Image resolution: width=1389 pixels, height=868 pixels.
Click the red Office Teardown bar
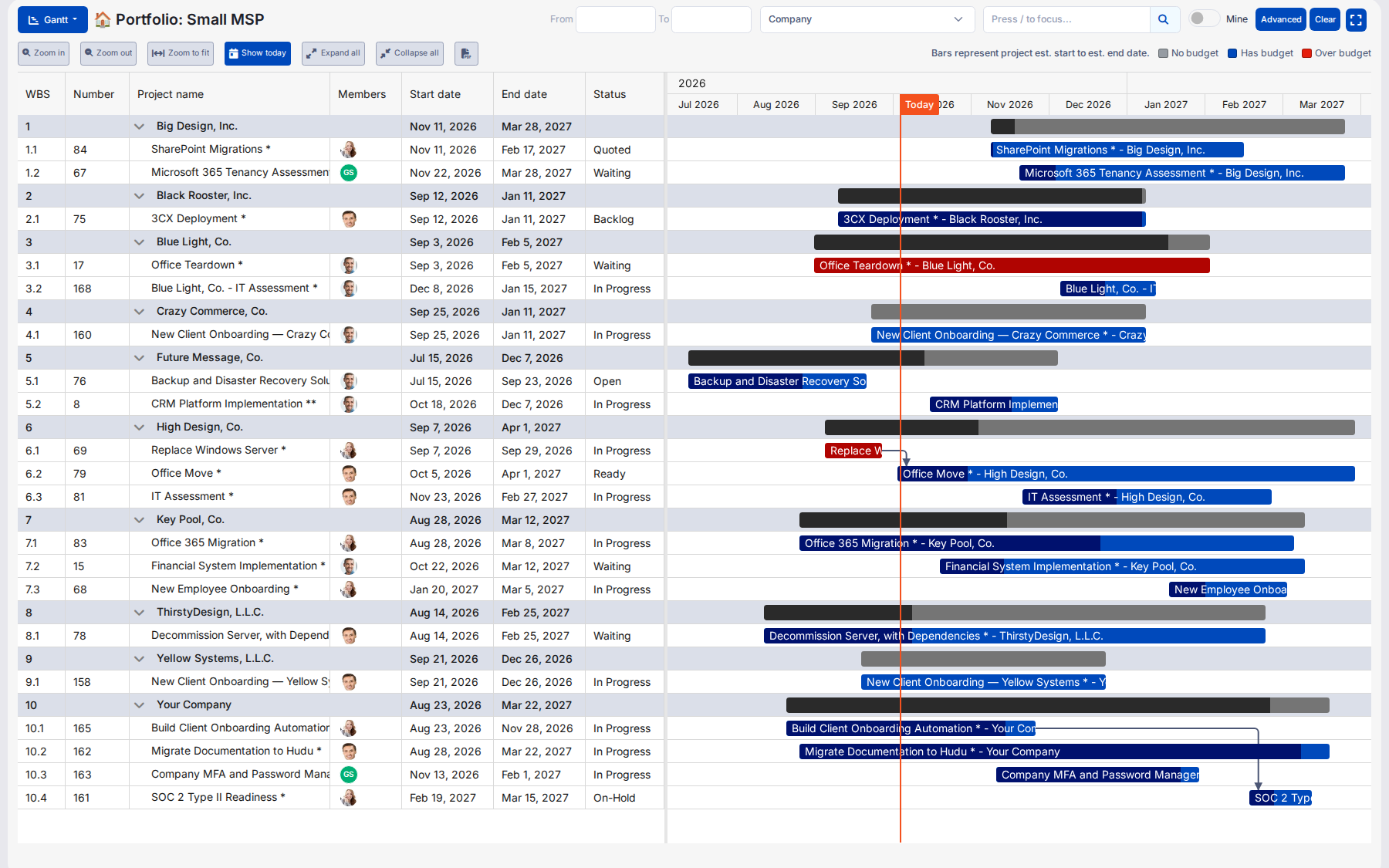pyautogui.click(x=1012, y=265)
